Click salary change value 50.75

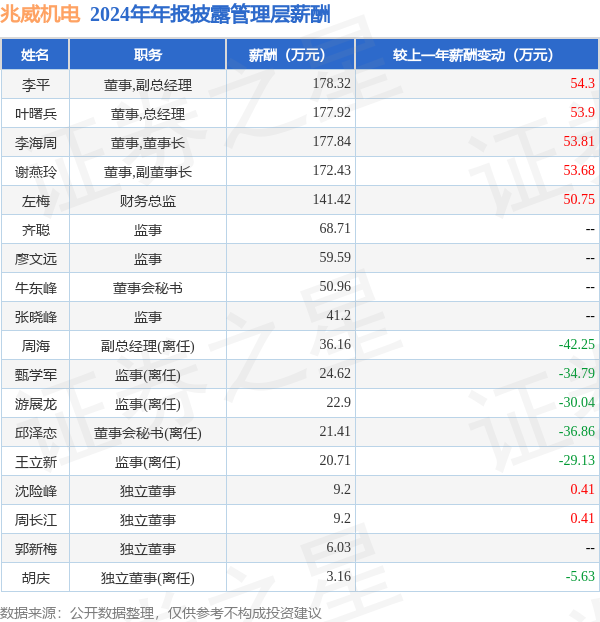[579, 199]
